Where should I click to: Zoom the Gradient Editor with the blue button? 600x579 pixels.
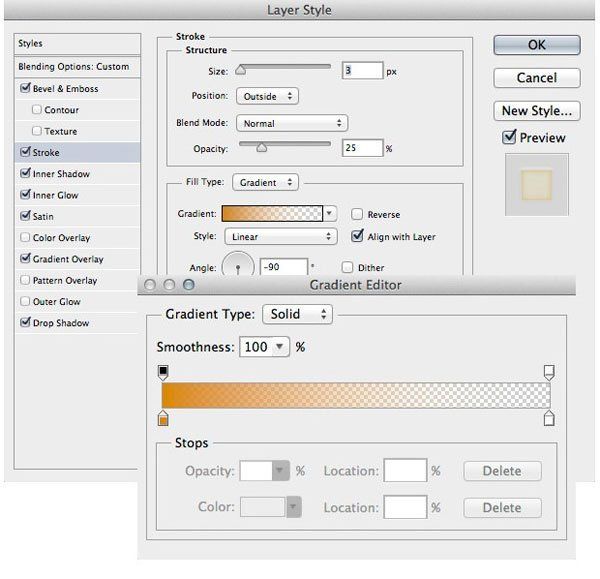click(x=189, y=284)
